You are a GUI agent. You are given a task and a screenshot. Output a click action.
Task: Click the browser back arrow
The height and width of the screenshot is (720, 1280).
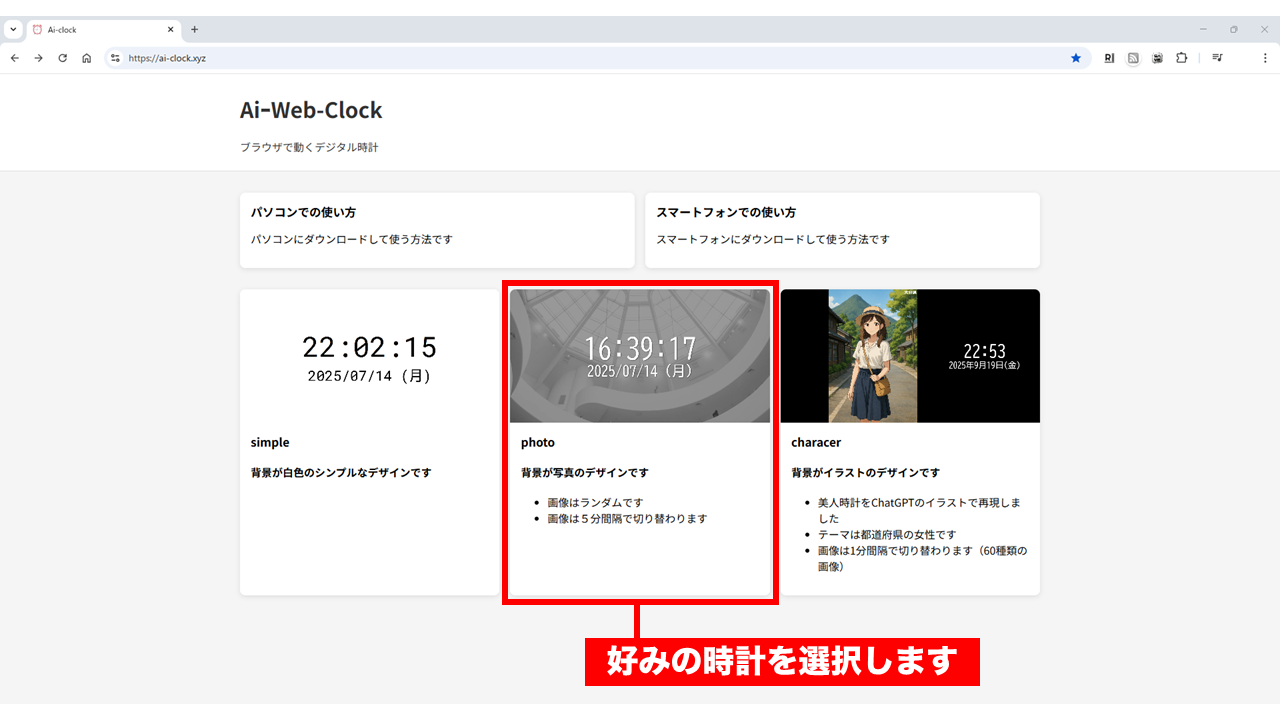(x=15, y=58)
